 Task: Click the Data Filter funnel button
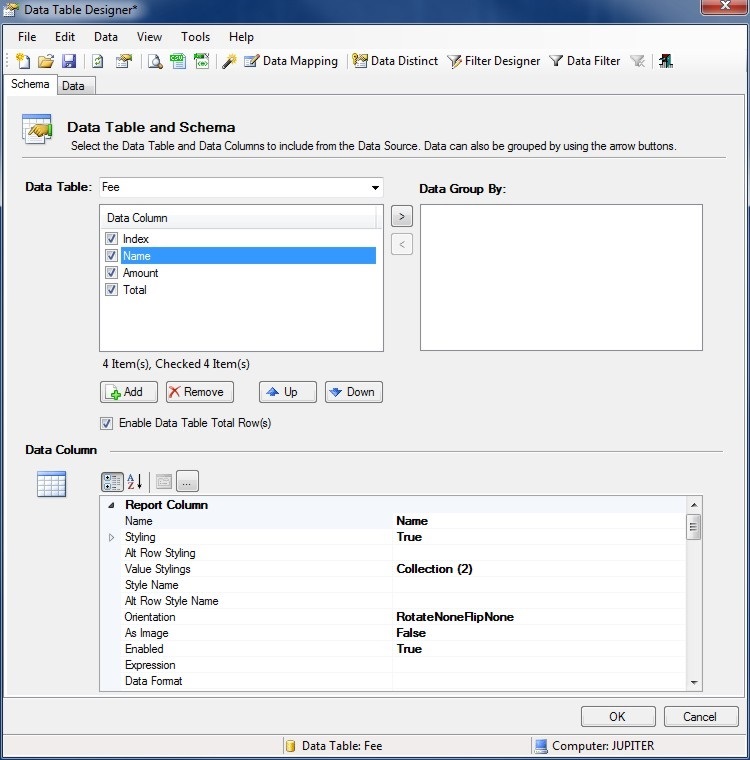(x=585, y=61)
